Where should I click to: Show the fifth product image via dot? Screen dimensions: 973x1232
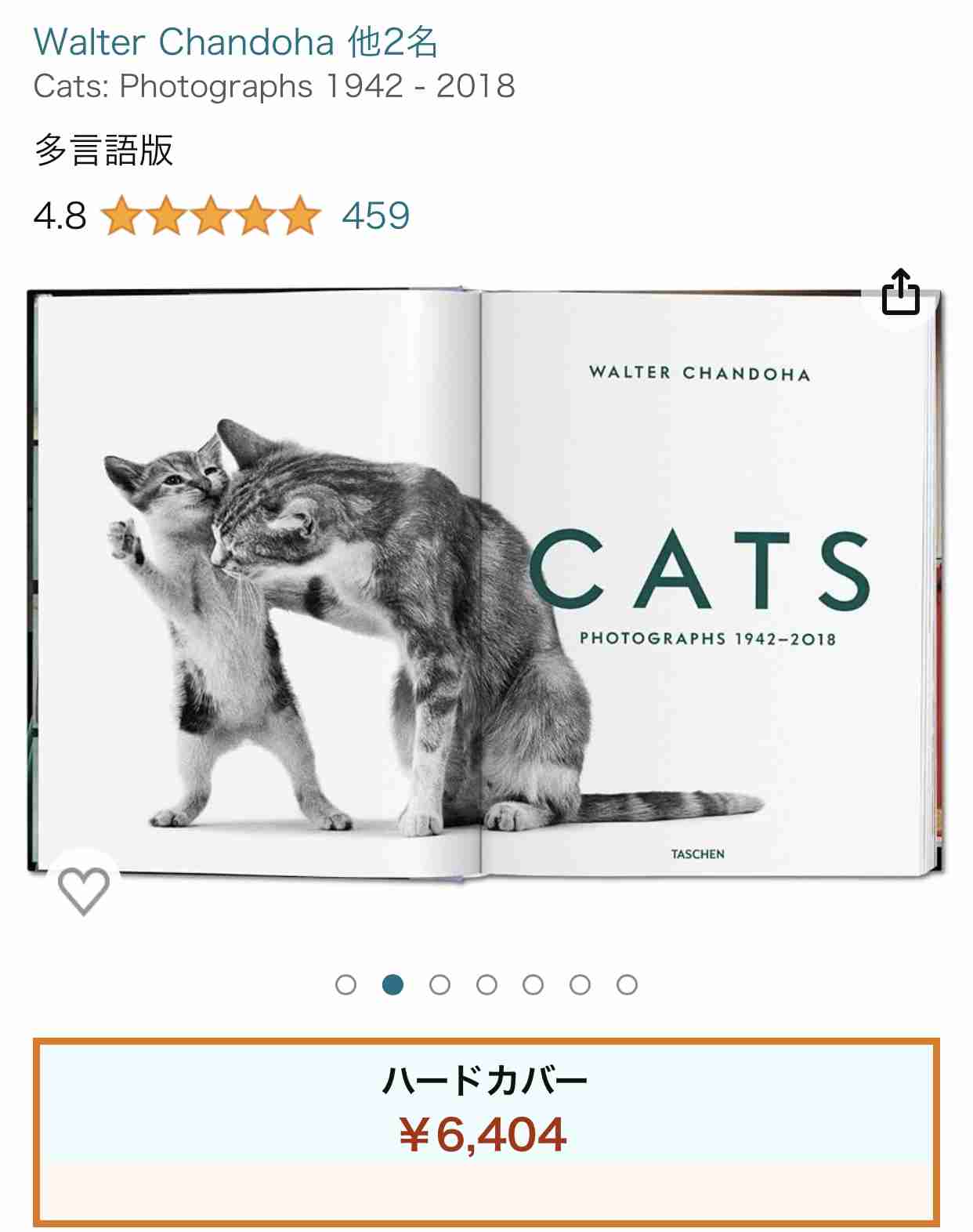(x=534, y=984)
